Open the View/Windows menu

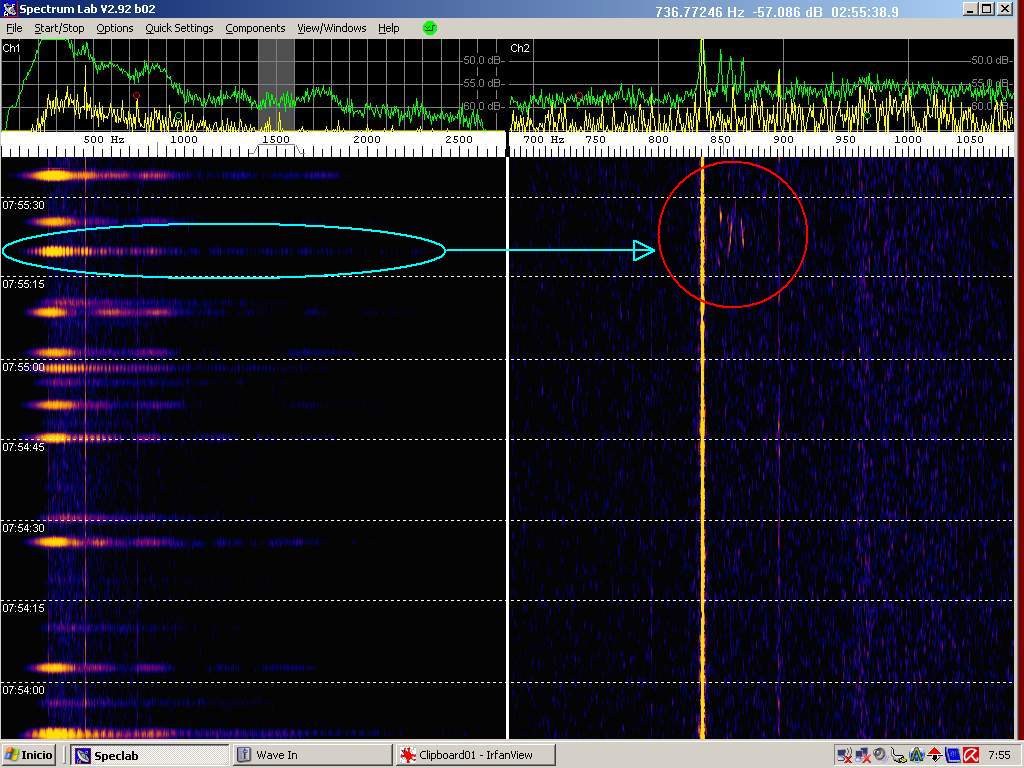[331, 28]
